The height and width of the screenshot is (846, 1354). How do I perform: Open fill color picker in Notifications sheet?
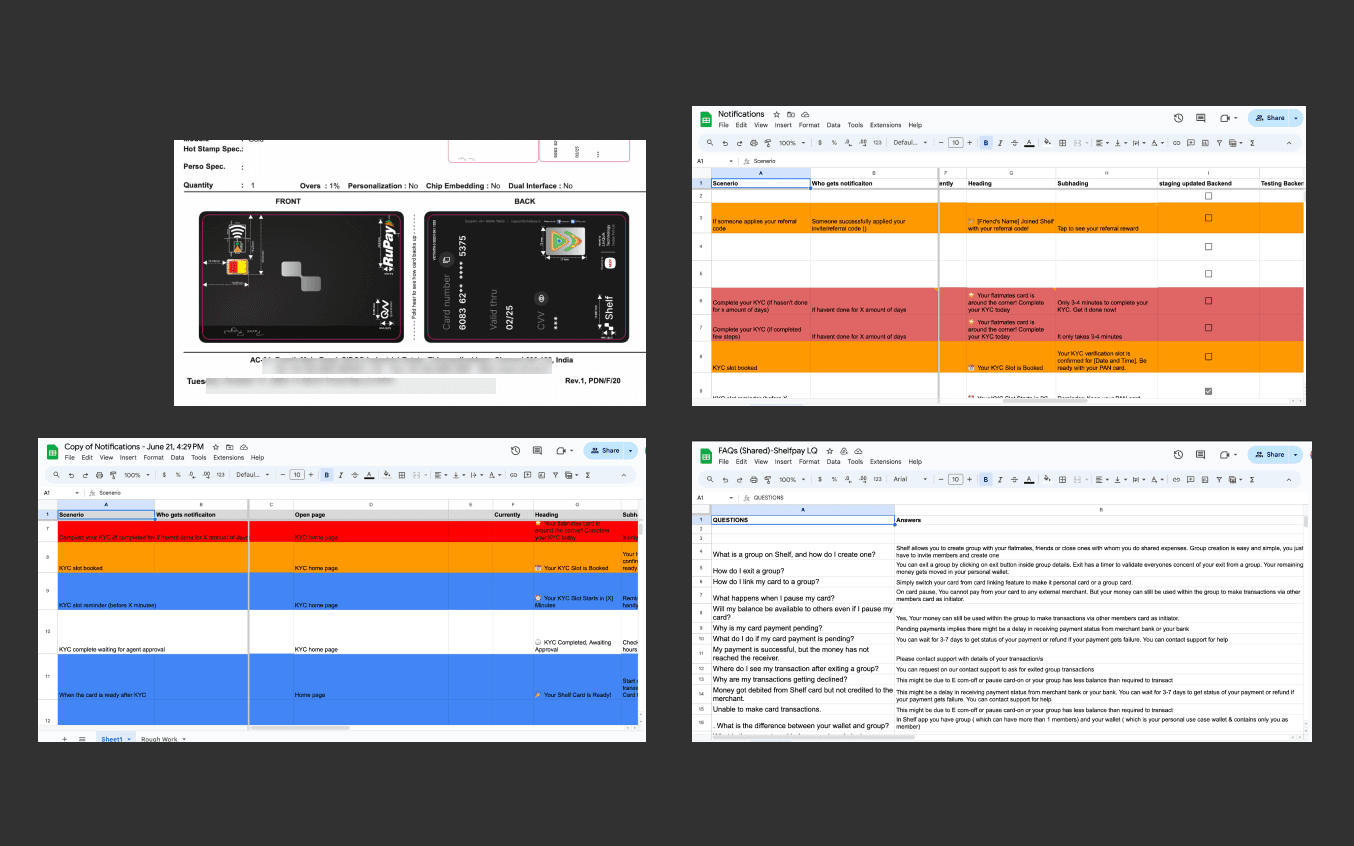pyautogui.click(x=1047, y=143)
